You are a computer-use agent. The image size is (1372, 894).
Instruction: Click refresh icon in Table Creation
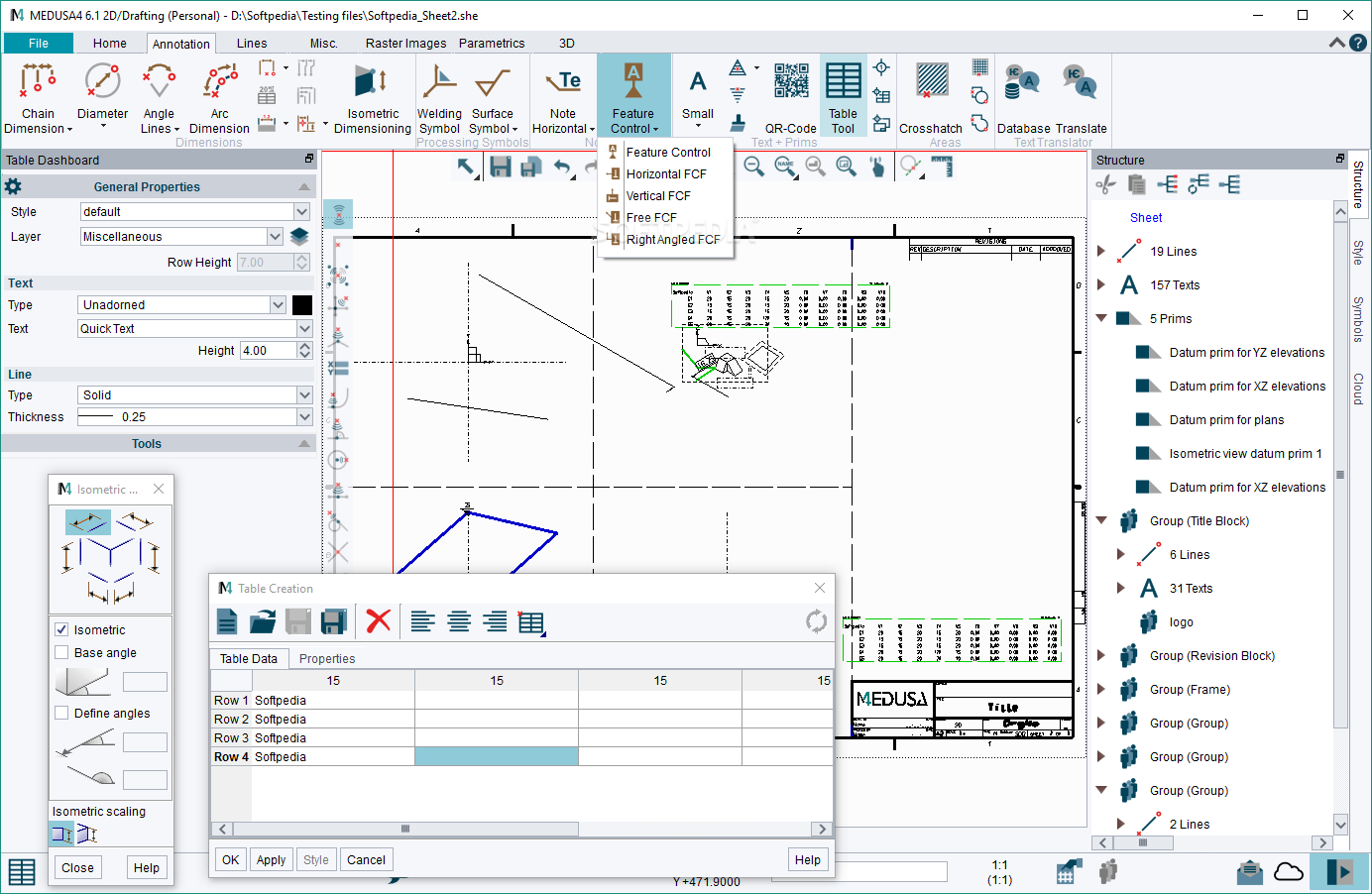coord(816,621)
